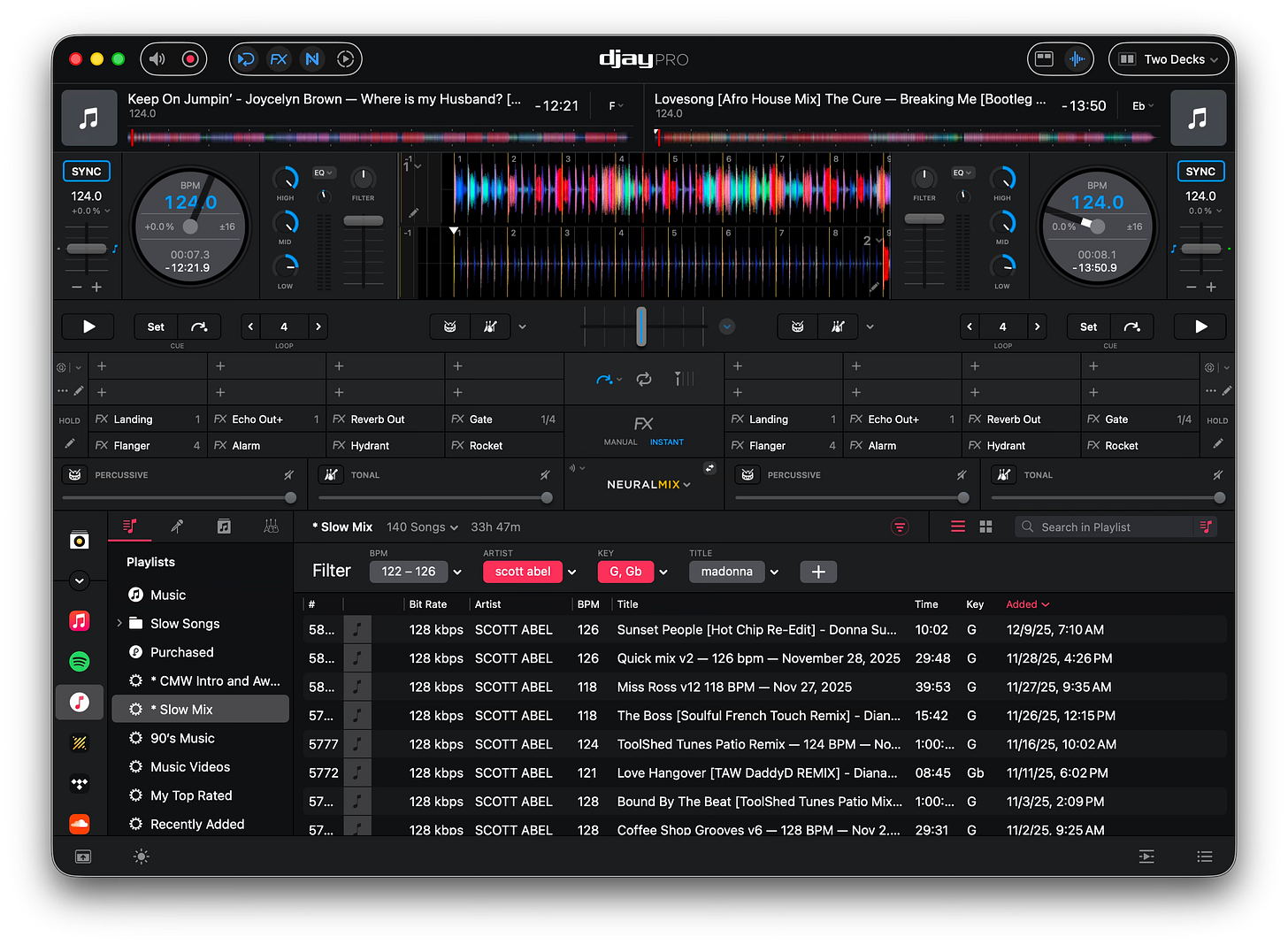Image resolution: width=1288 pixels, height=945 pixels.
Task: Select the 90's Music playlist
Action: point(201,738)
